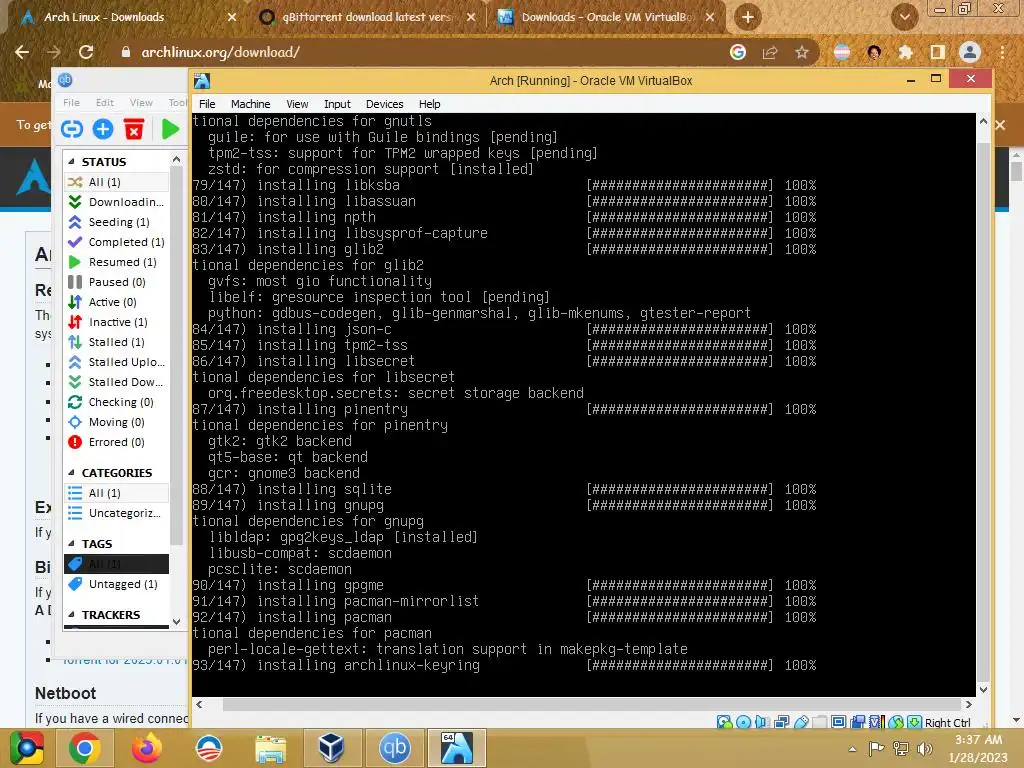Collapse the TRACKERS section
1024x768 pixels.
71,615
